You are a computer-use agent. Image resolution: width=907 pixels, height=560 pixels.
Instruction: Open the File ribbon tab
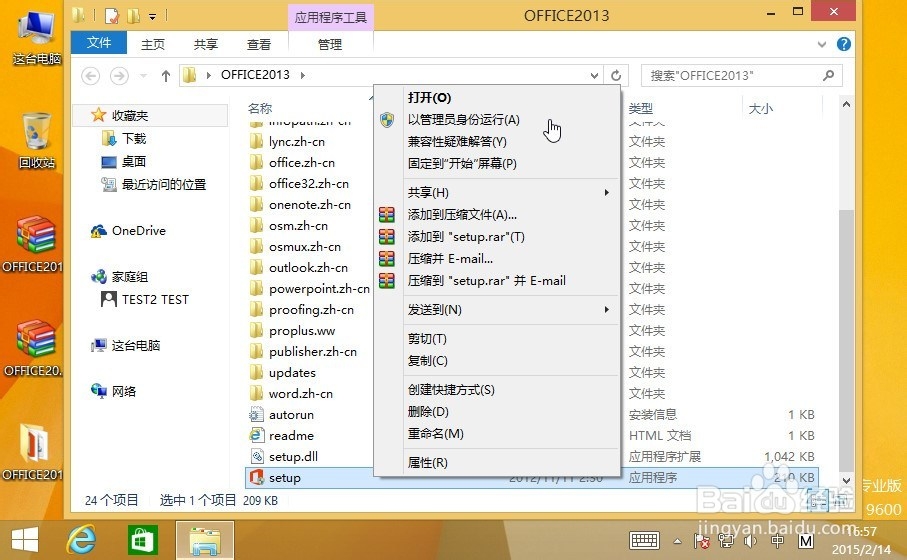tap(98, 43)
